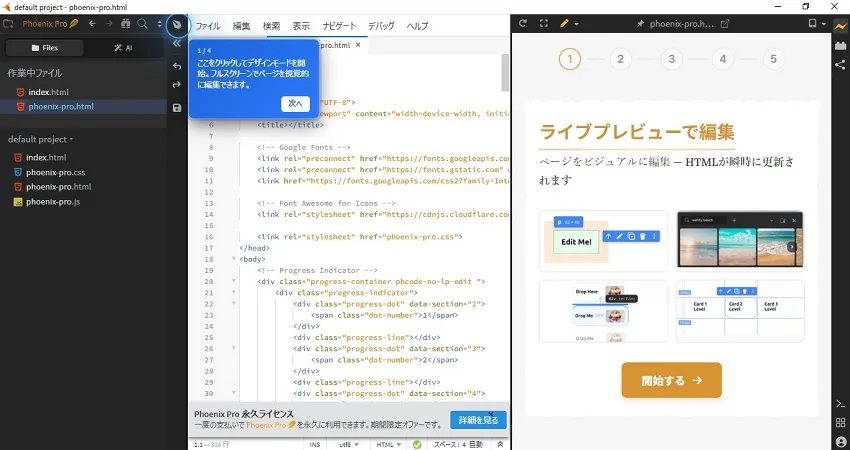850x450 pixels.
Task: Open the user profile icon
Action: 841,441
